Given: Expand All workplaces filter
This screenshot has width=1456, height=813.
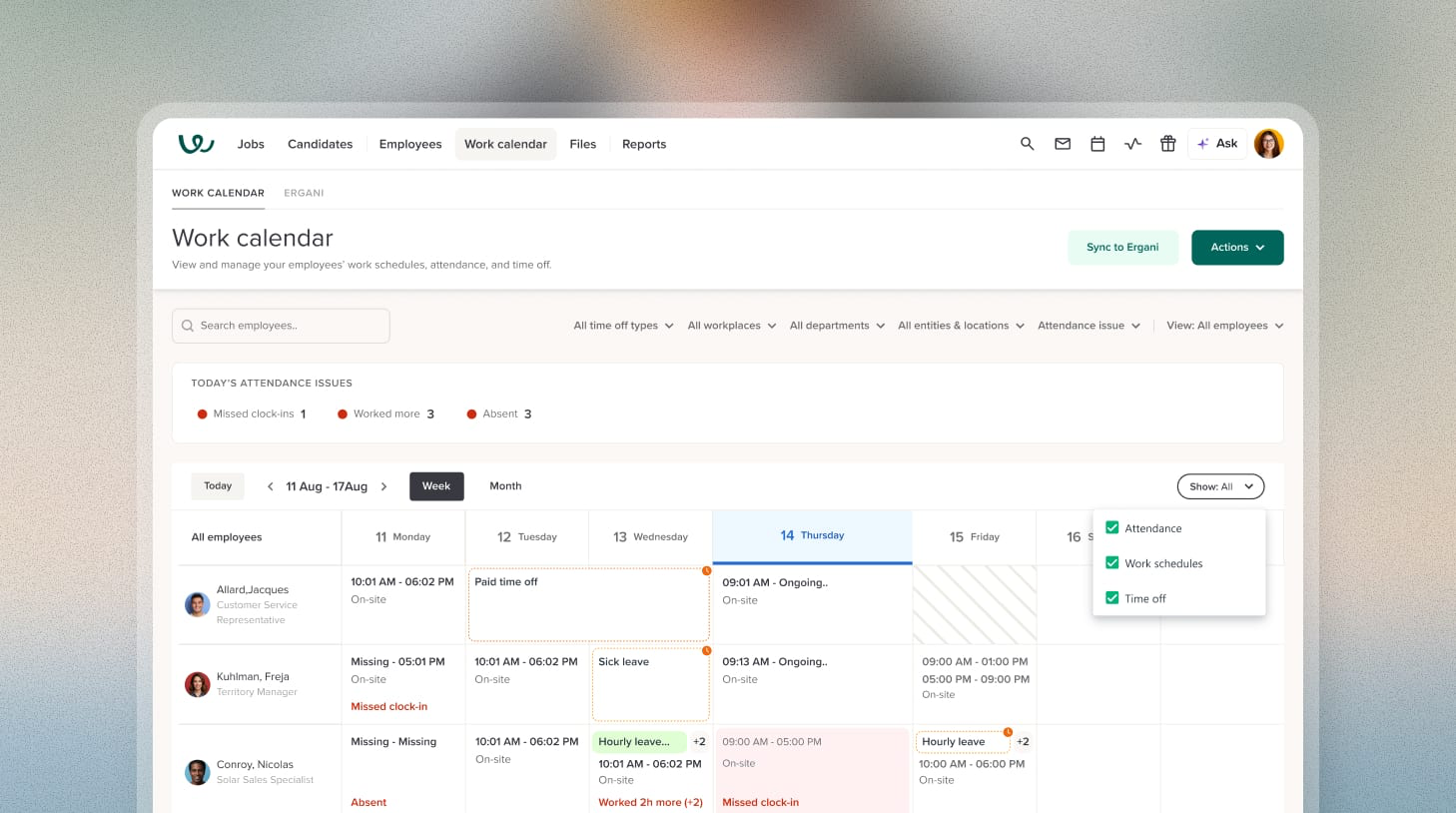Looking at the screenshot, I should [x=732, y=326].
